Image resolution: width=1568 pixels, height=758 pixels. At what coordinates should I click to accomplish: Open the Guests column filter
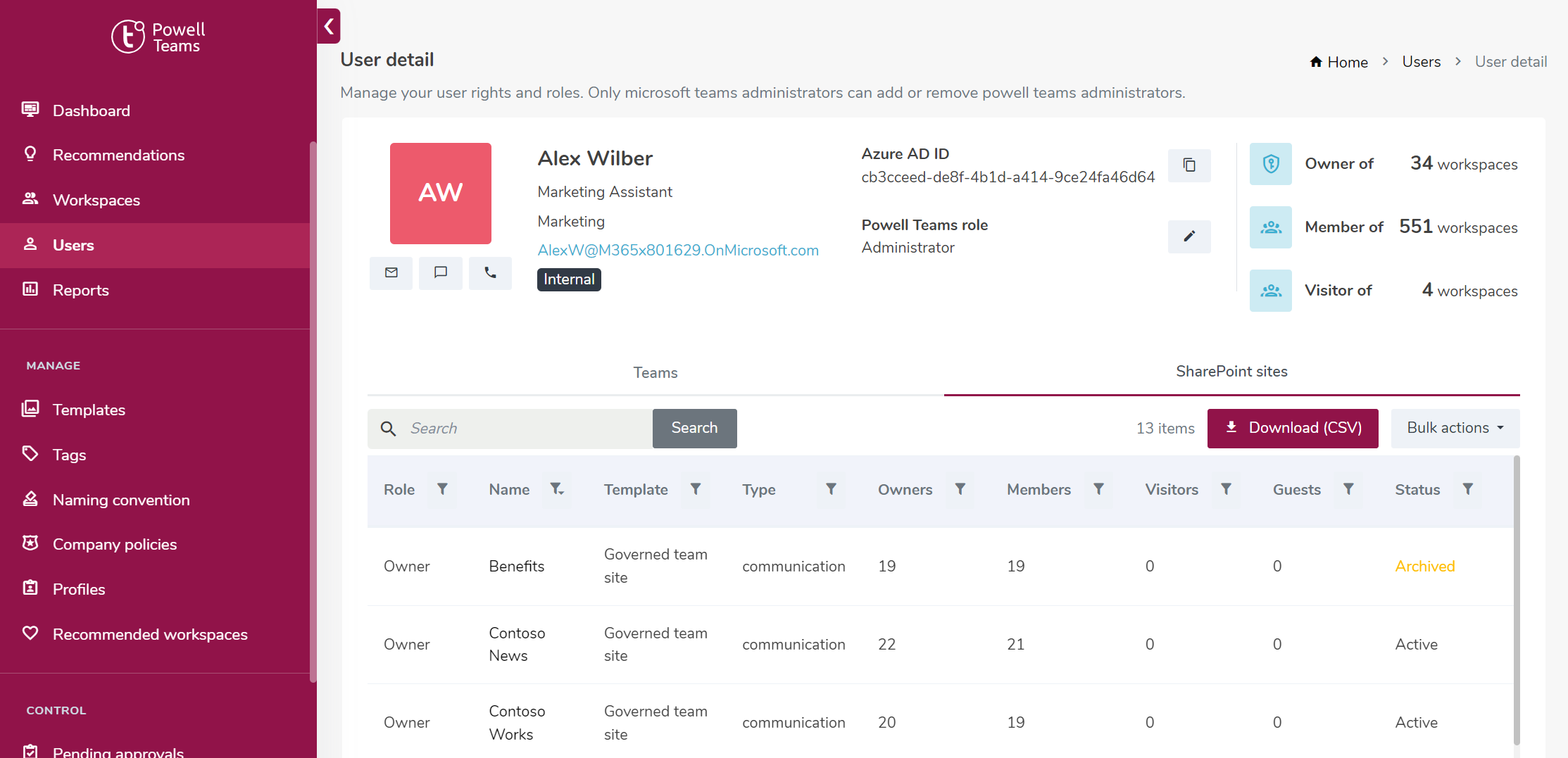coord(1348,489)
